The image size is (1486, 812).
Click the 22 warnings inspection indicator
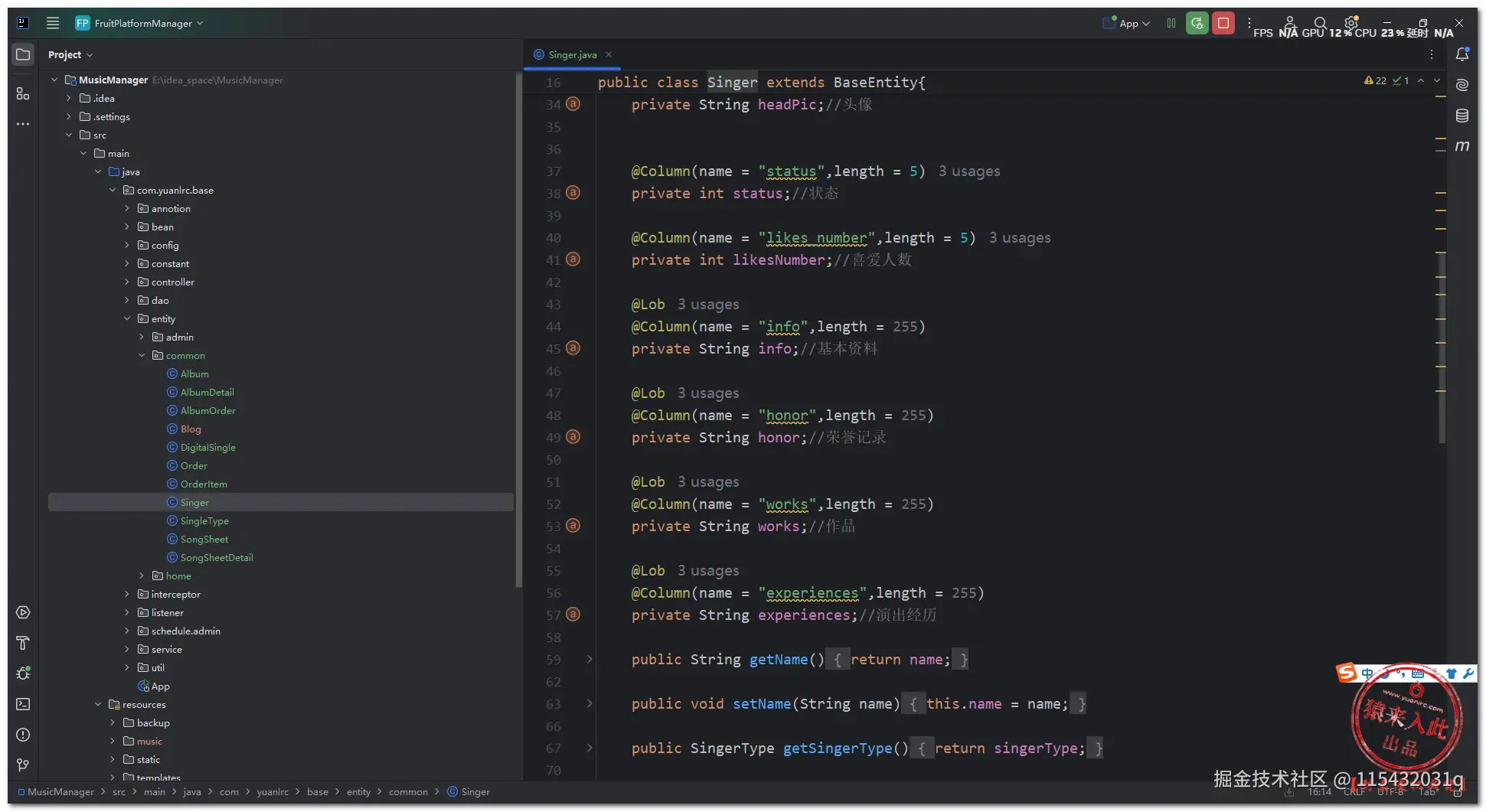click(1376, 80)
